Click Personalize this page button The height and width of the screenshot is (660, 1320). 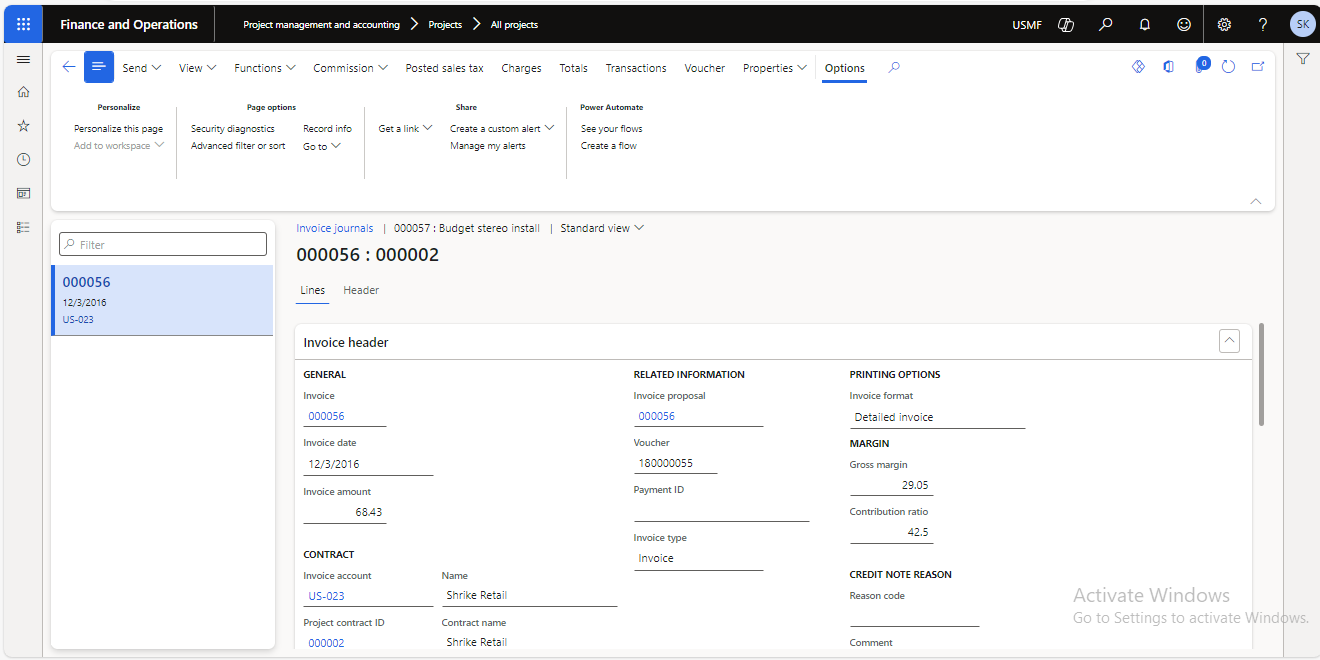118,128
